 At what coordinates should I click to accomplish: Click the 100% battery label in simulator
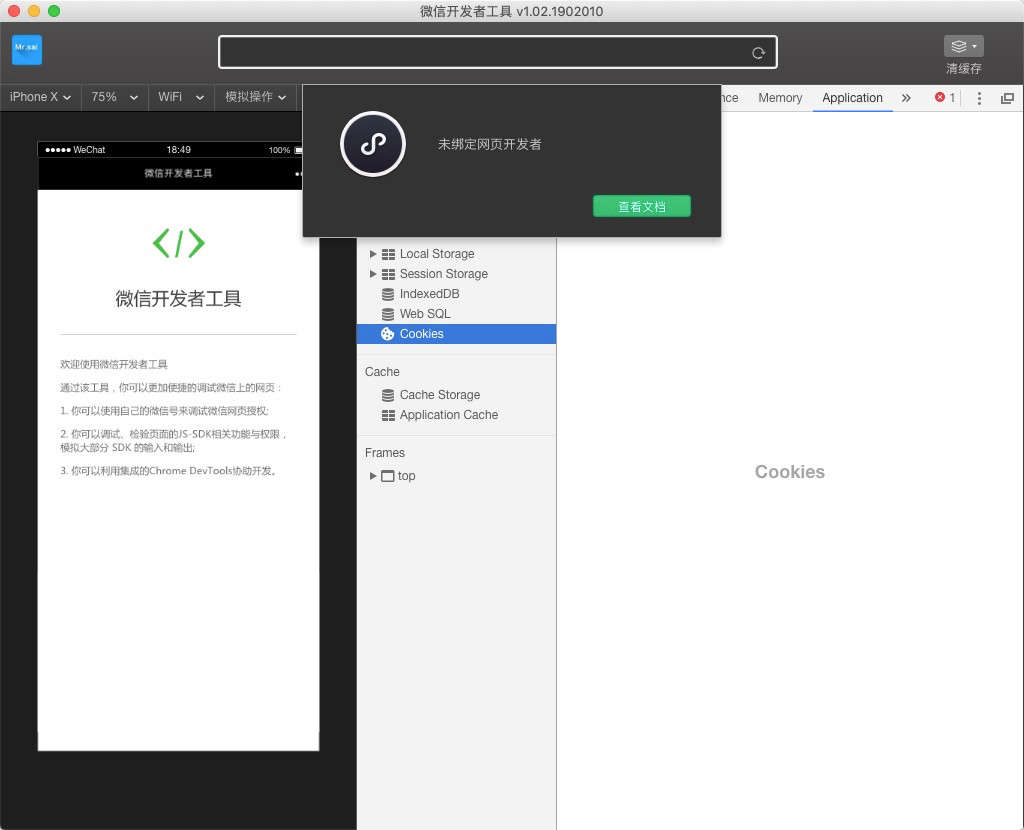279,150
